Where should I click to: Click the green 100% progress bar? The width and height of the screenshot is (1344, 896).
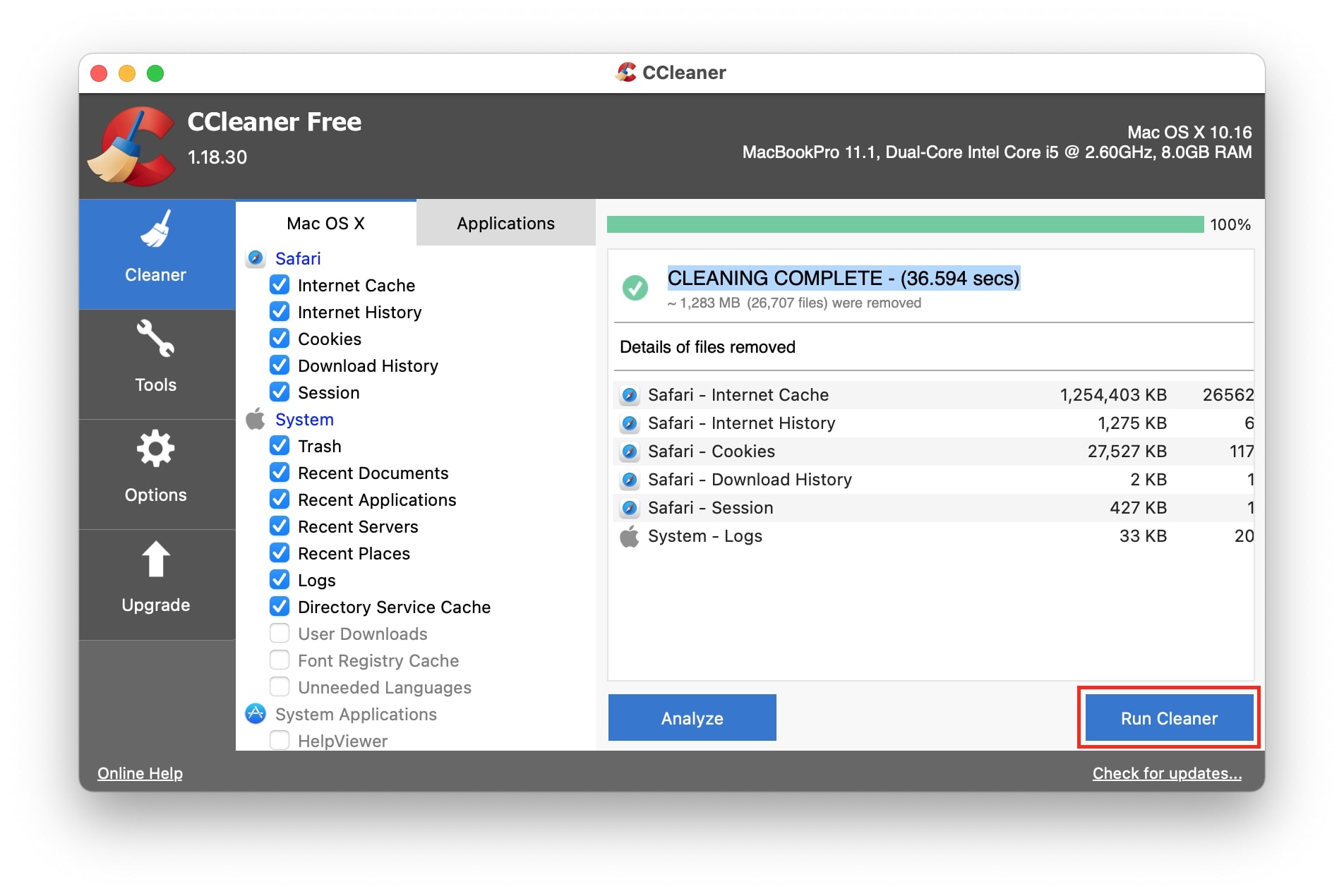coord(906,224)
